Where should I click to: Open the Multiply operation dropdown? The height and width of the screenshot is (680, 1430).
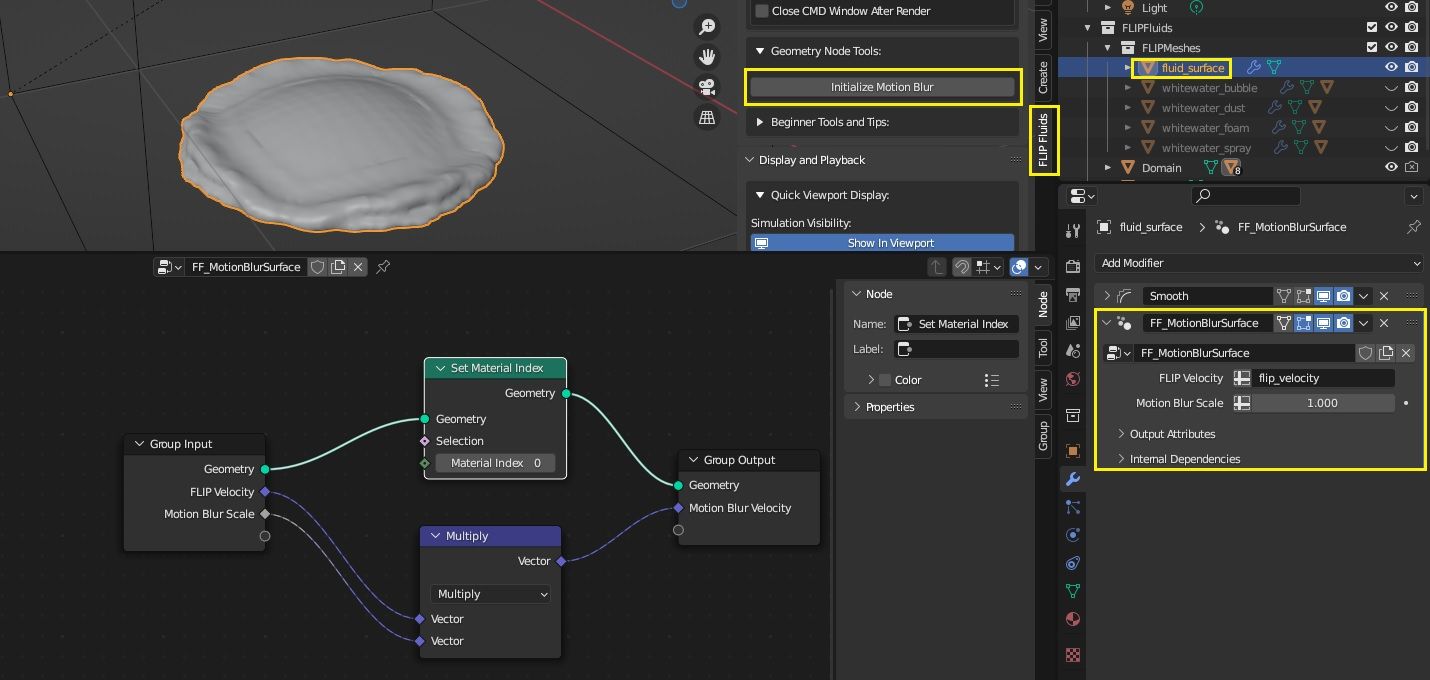490,594
